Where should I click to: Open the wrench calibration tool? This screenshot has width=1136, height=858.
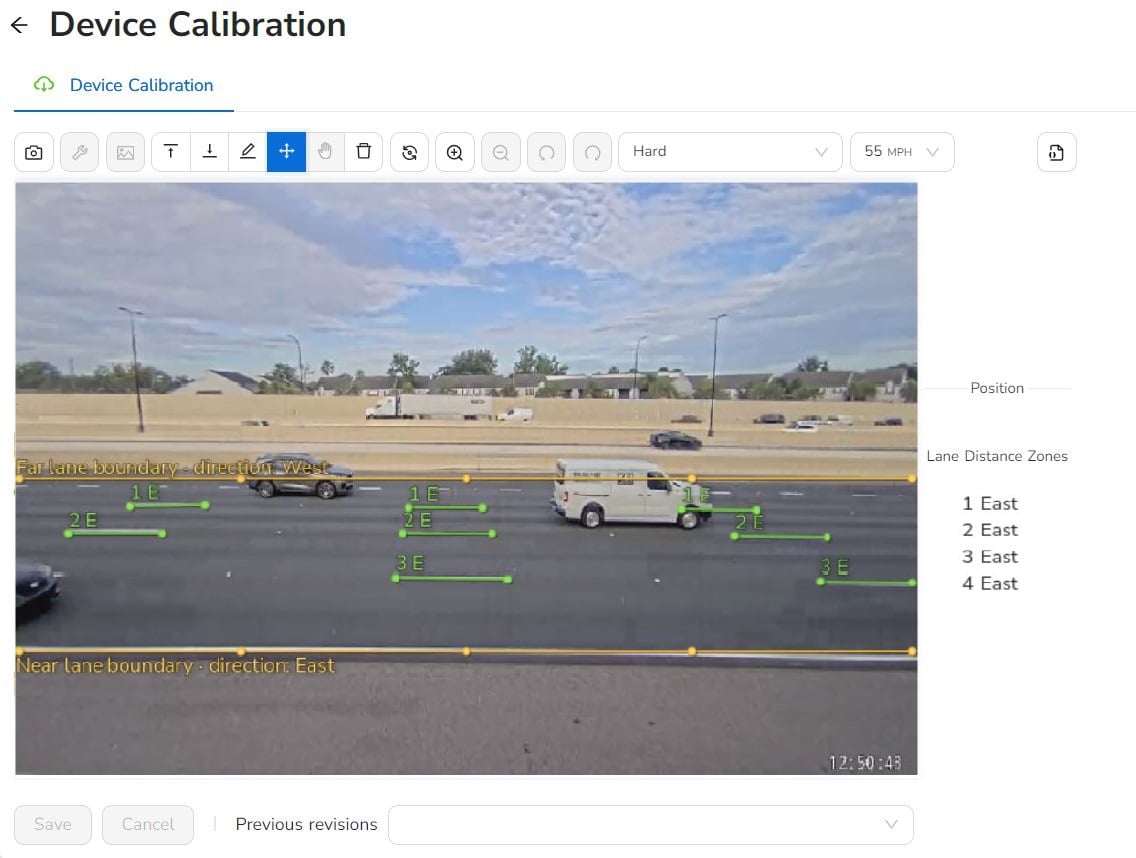[x=79, y=152]
